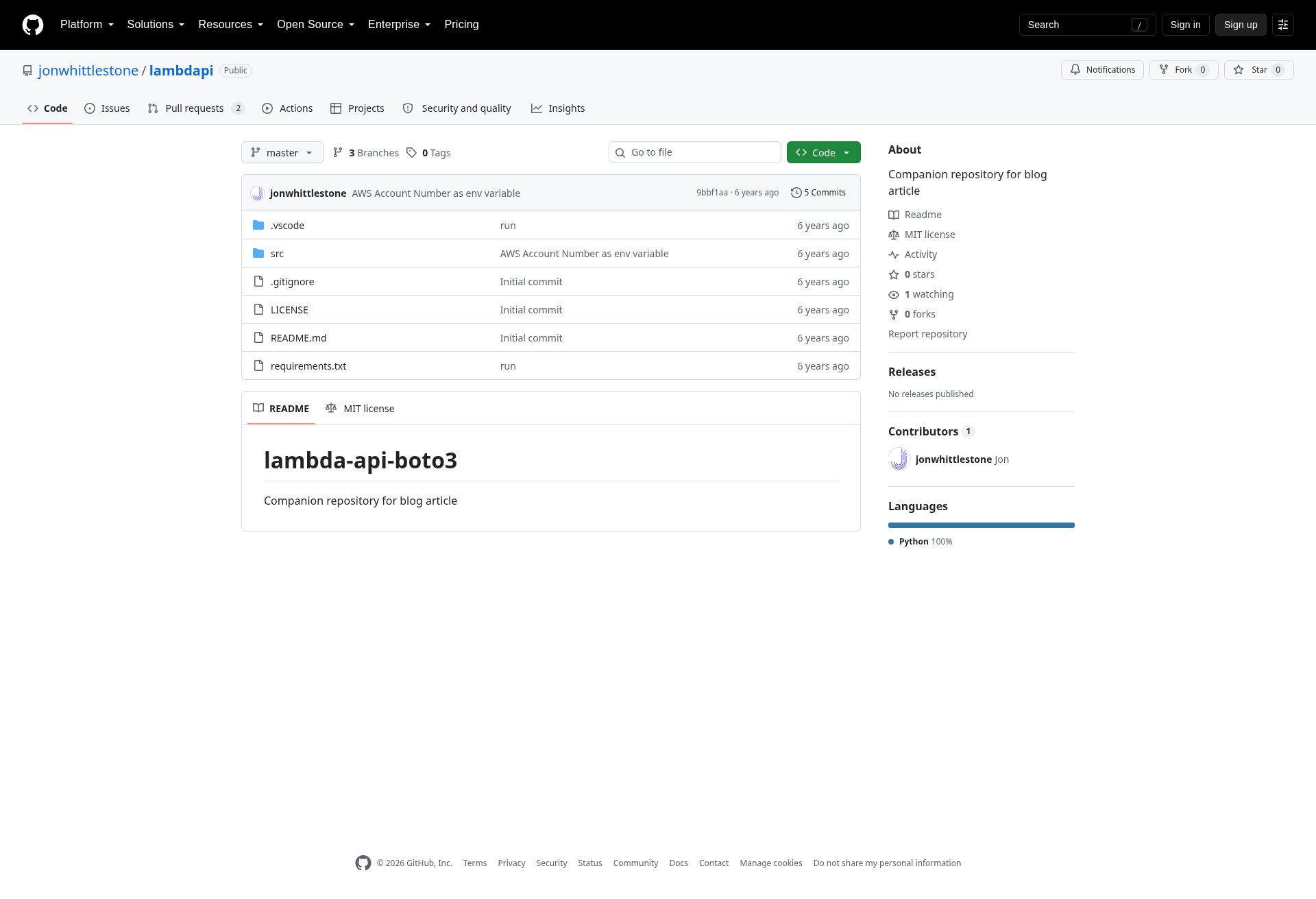Click the search magnifier in Go to file
The image size is (1316, 899).
(x=620, y=152)
